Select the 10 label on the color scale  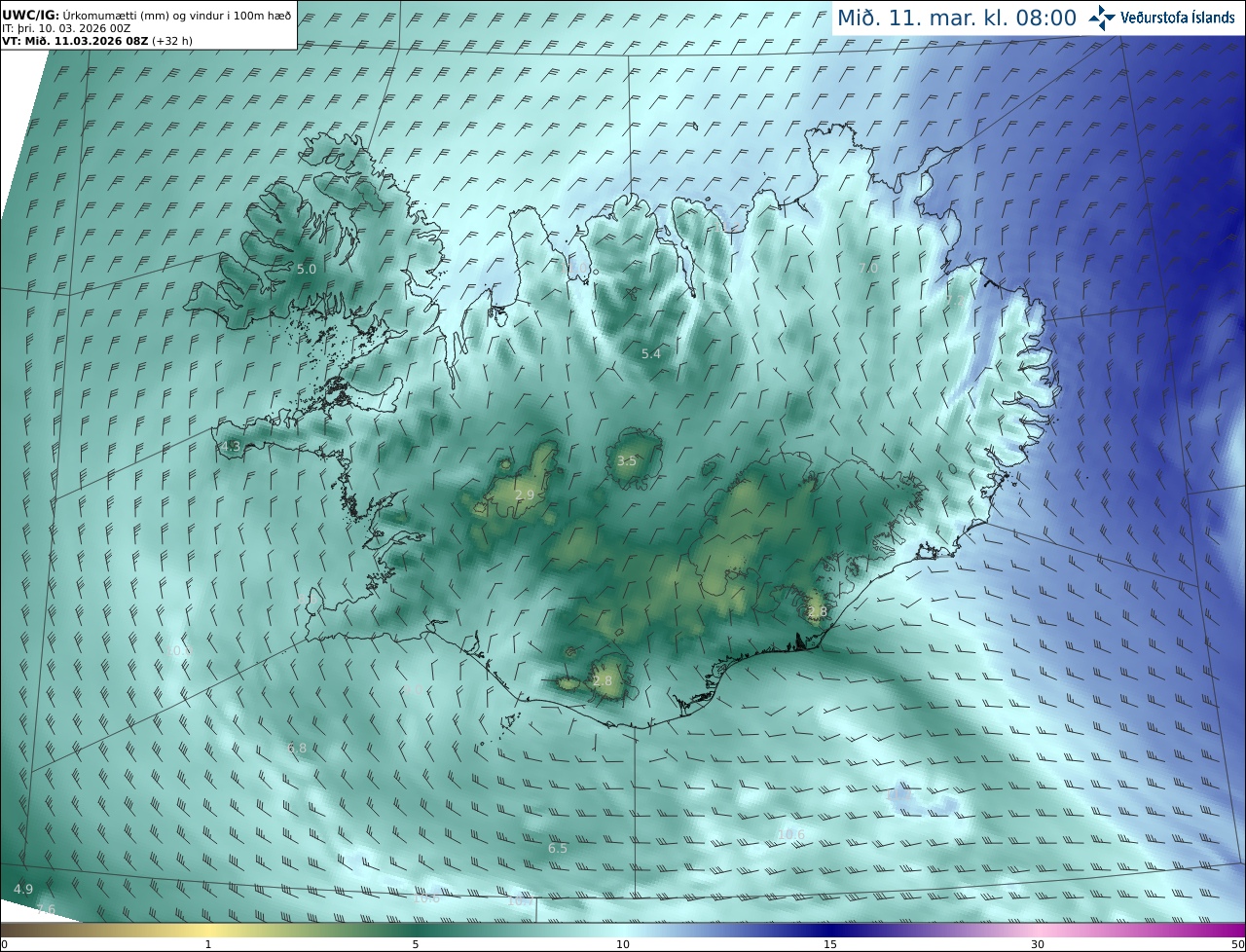623,944
